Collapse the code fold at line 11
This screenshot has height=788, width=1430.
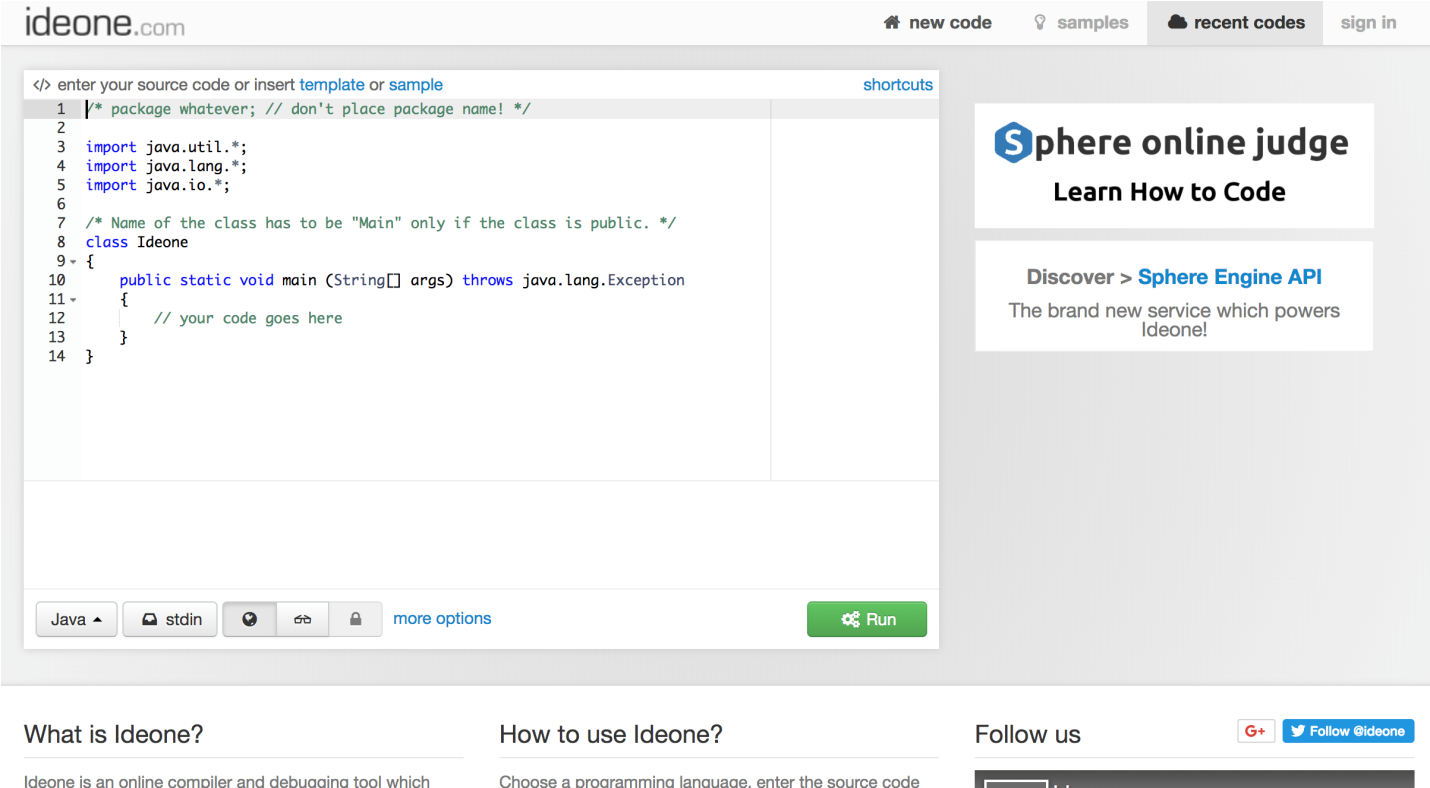click(x=73, y=300)
